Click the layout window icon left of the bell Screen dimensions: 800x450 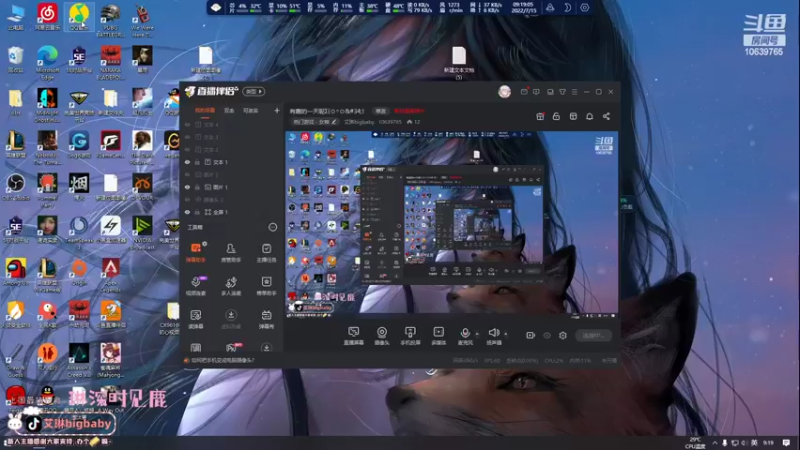573,116
